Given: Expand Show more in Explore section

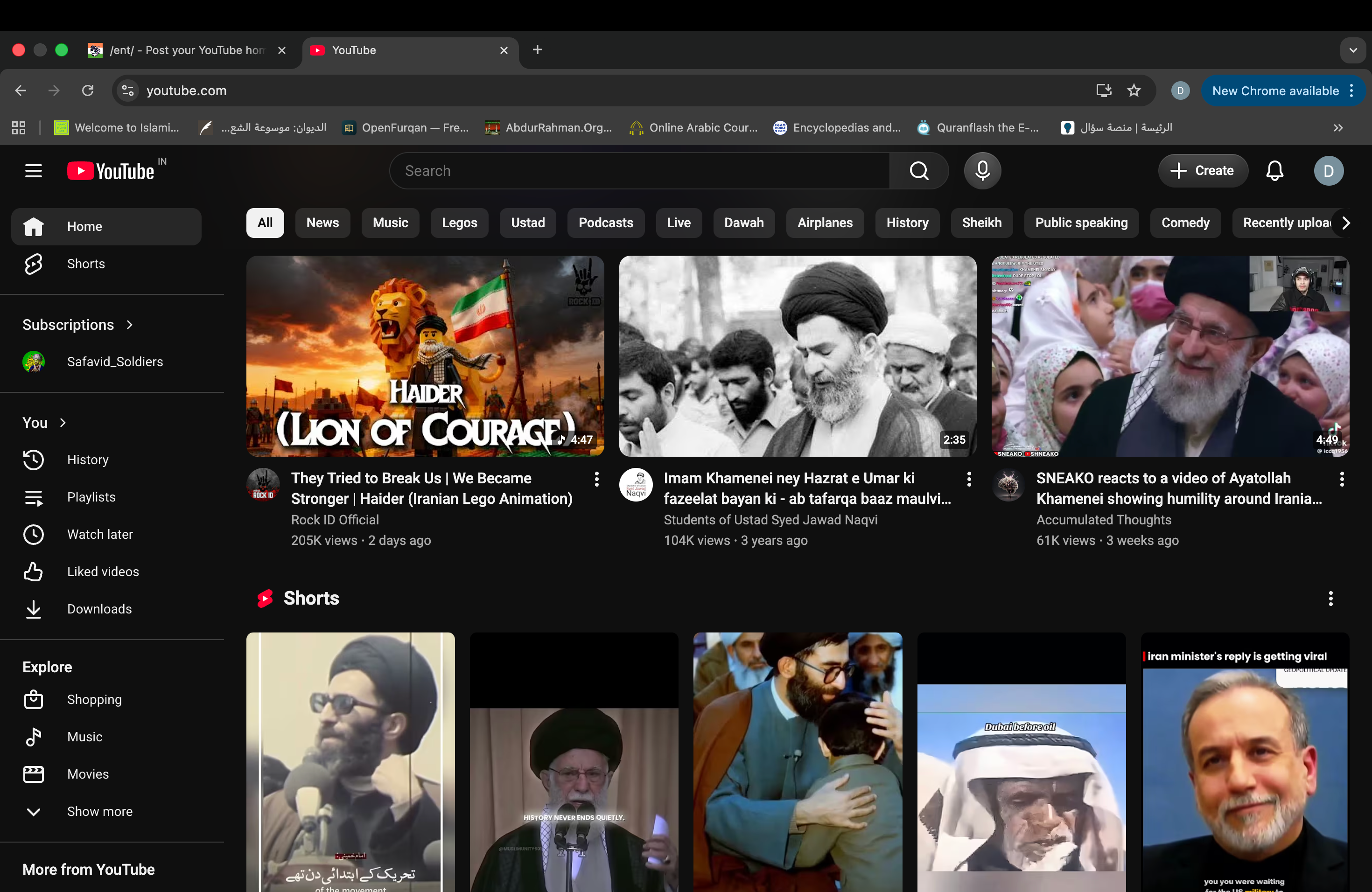Looking at the screenshot, I should point(99,811).
